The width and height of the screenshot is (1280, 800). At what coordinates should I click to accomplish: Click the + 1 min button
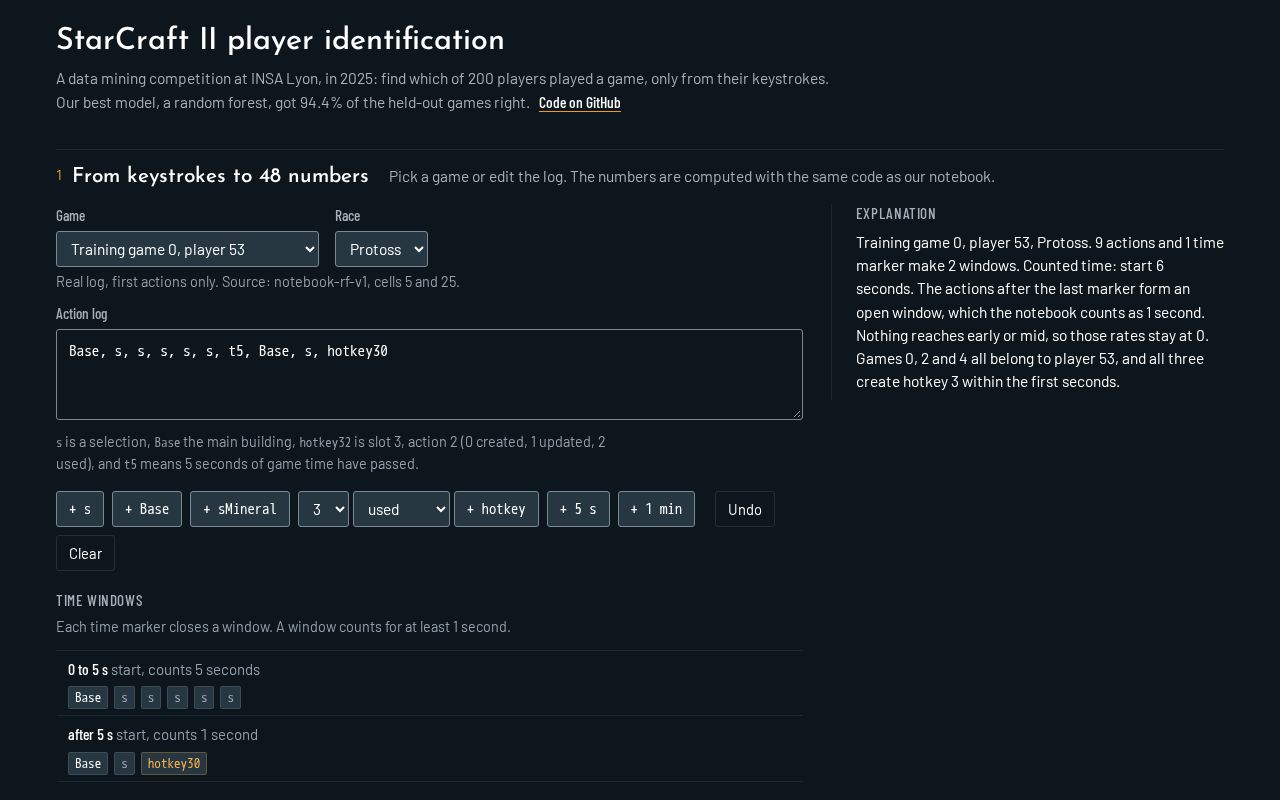pyautogui.click(x=656, y=509)
